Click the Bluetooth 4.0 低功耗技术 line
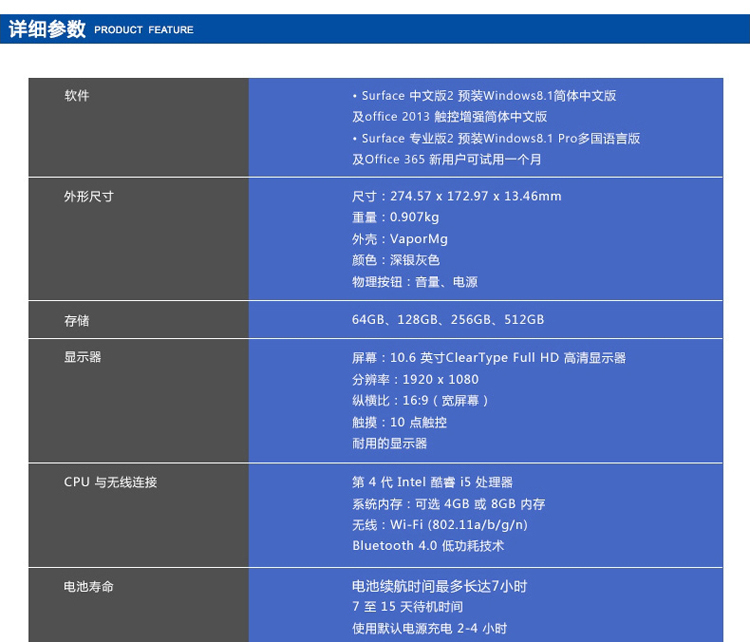The height and width of the screenshot is (642, 750). pos(428,546)
